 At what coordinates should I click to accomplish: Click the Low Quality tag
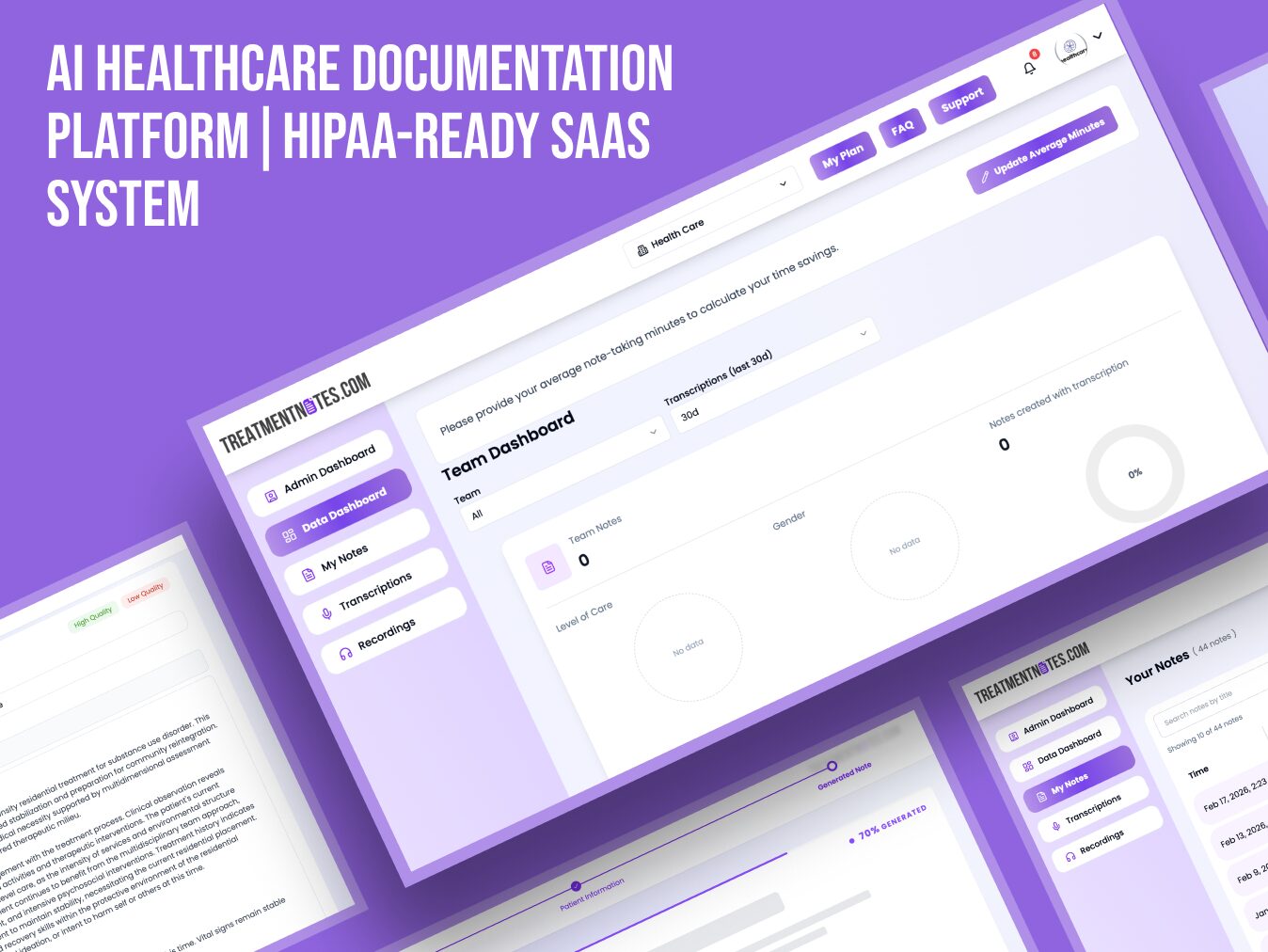click(145, 592)
